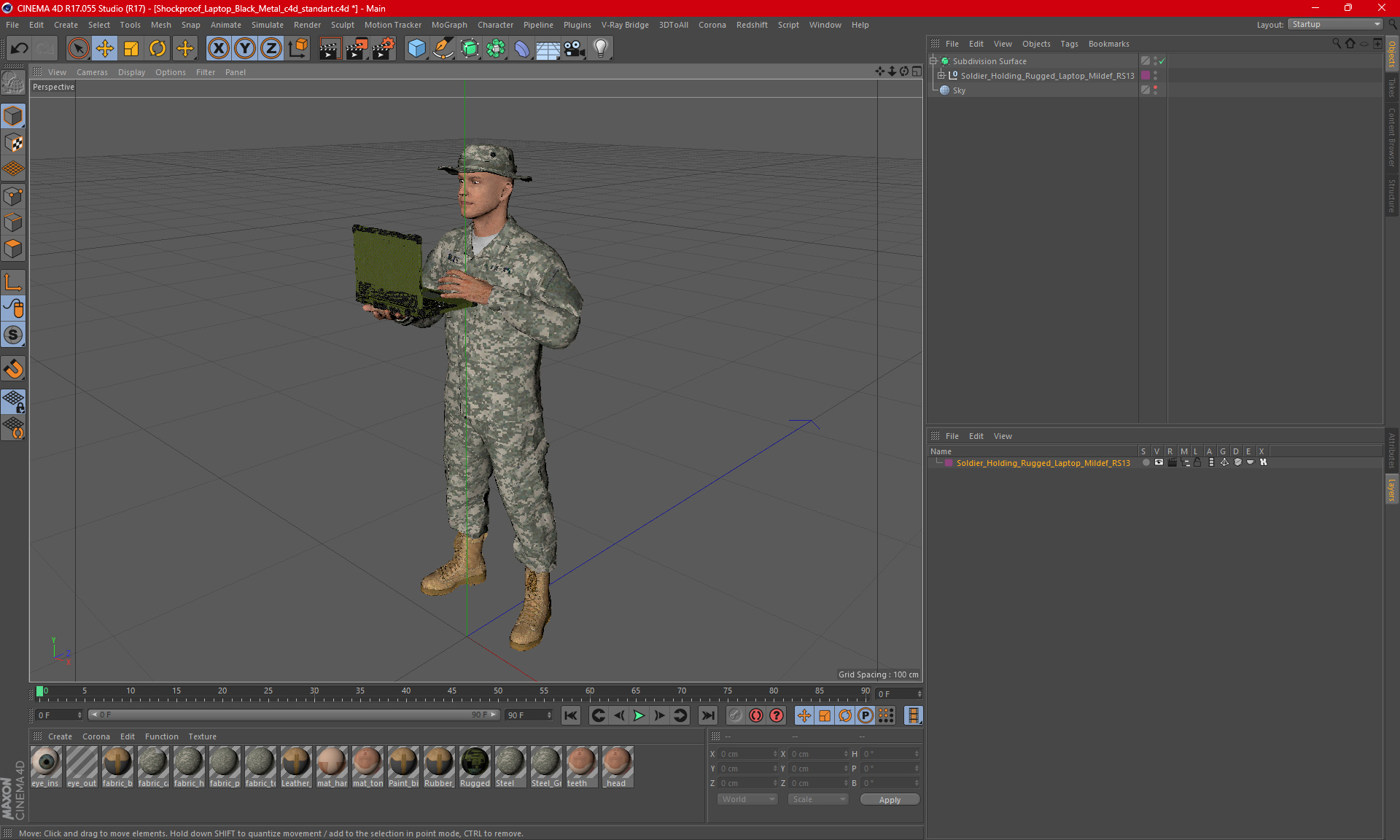
Task: Open the Layers side tab
Action: [x=1392, y=489]
